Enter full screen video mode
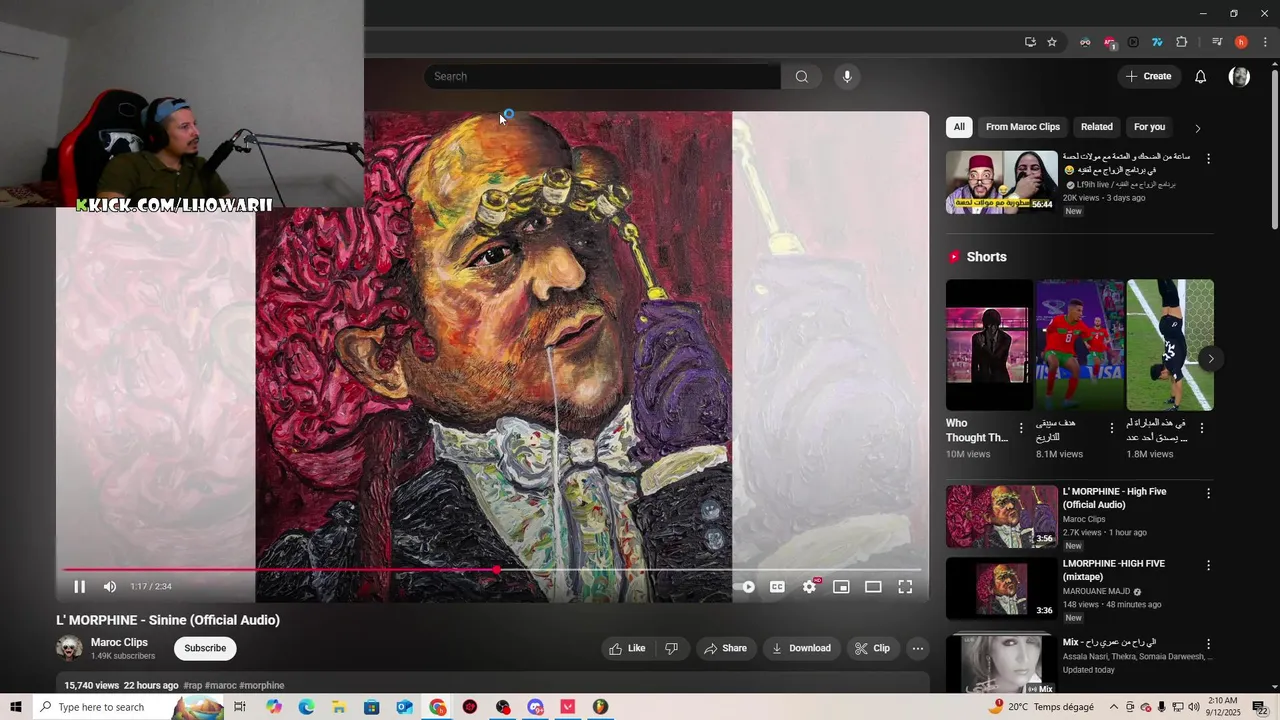Screen dimensions: 1280x720 pos(905,587)
